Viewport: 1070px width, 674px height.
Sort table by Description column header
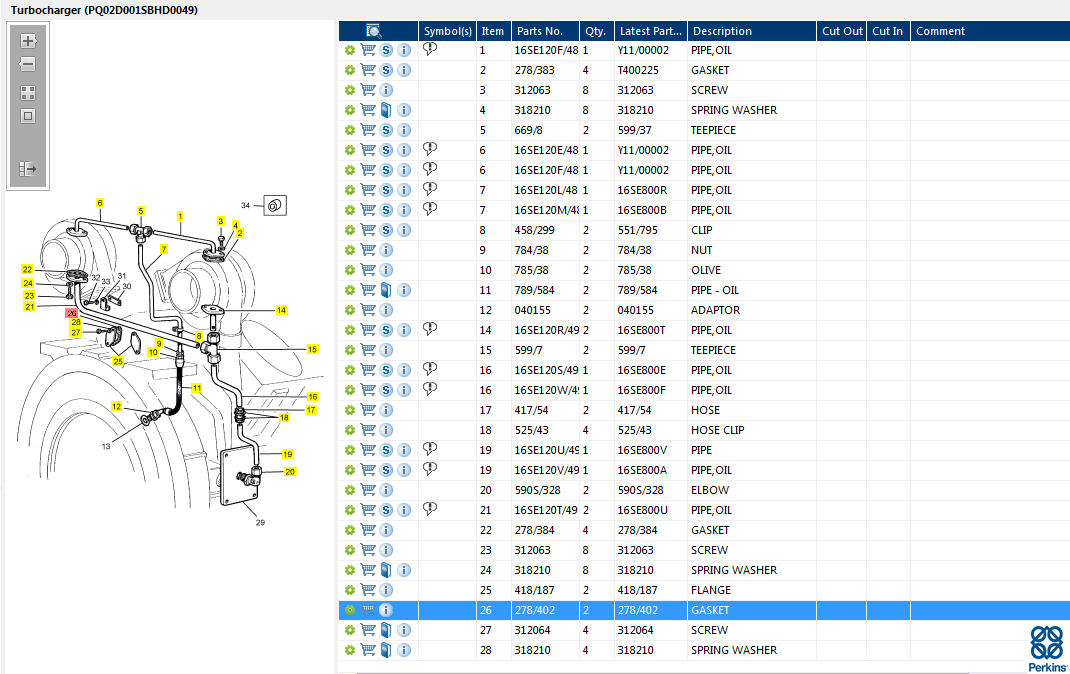[722, 31]
